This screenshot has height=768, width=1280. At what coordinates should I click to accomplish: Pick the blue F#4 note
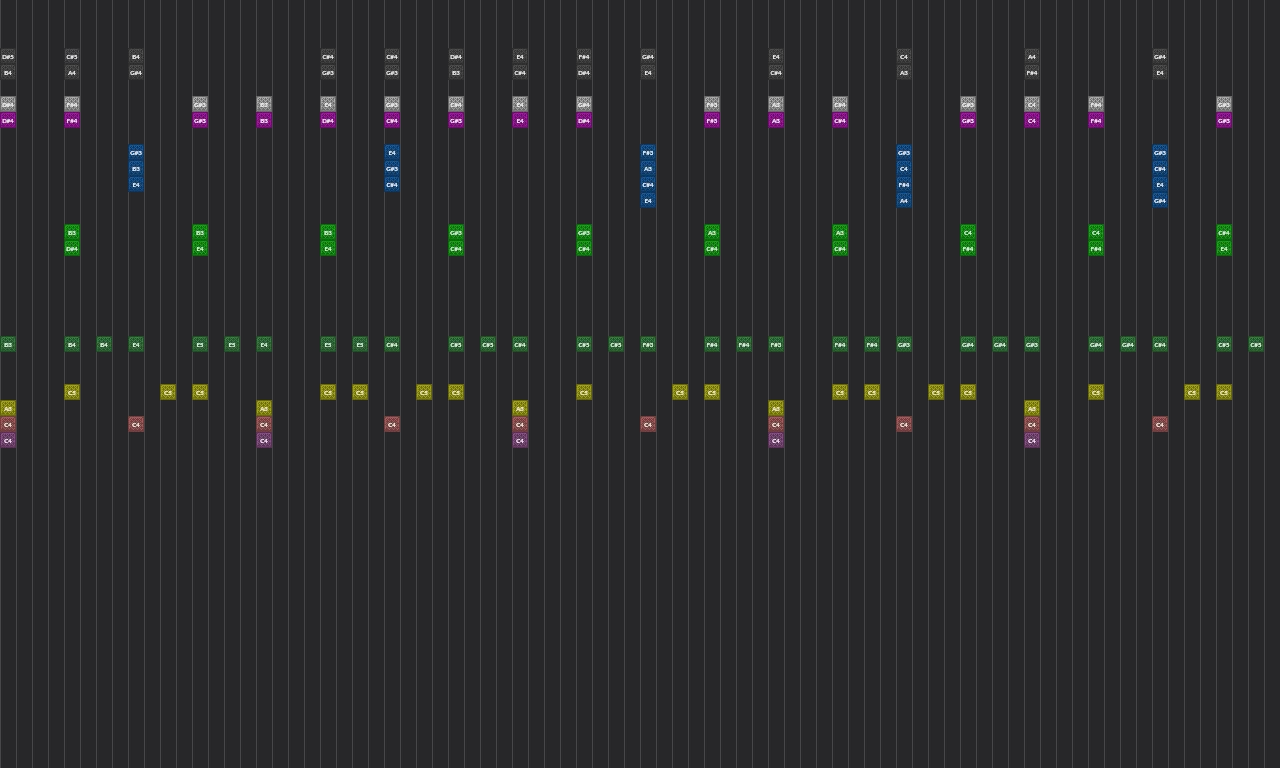904,185
